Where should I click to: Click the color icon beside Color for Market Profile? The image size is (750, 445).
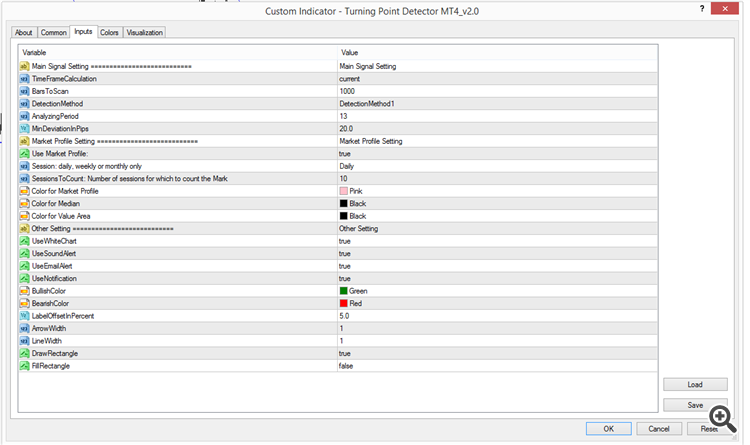point(24,191)
